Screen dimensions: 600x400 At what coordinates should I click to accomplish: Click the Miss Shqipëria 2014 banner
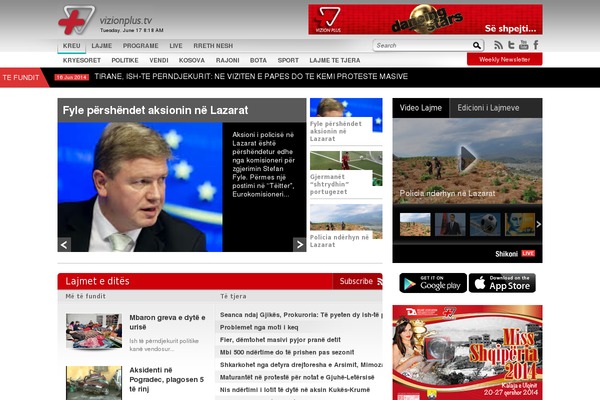pos(467,353)
